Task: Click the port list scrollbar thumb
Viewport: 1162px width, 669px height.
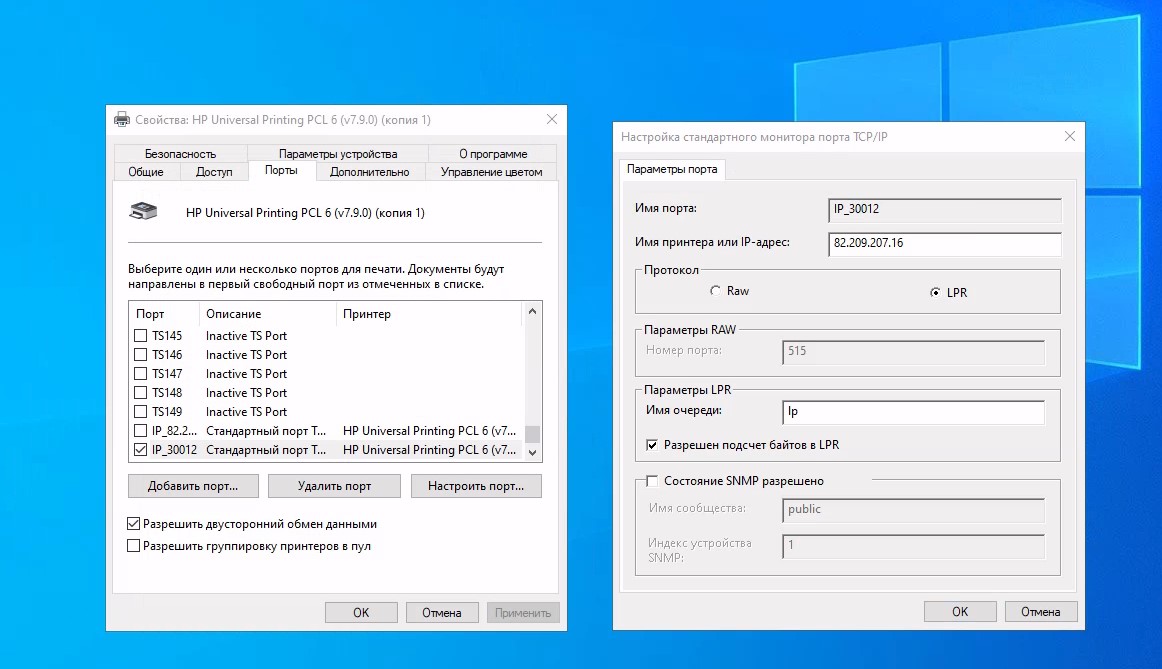Action: (x=532, y=433)
